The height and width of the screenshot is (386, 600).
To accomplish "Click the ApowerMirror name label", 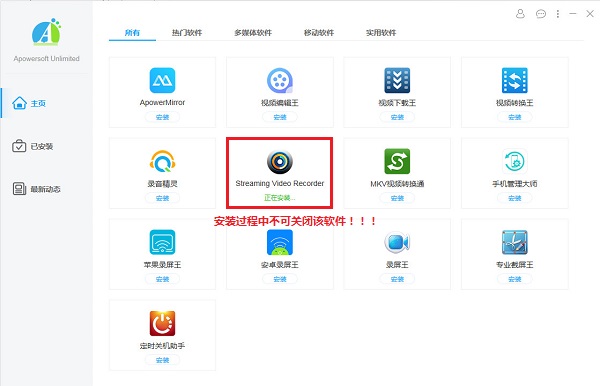I will pos(162,103).
